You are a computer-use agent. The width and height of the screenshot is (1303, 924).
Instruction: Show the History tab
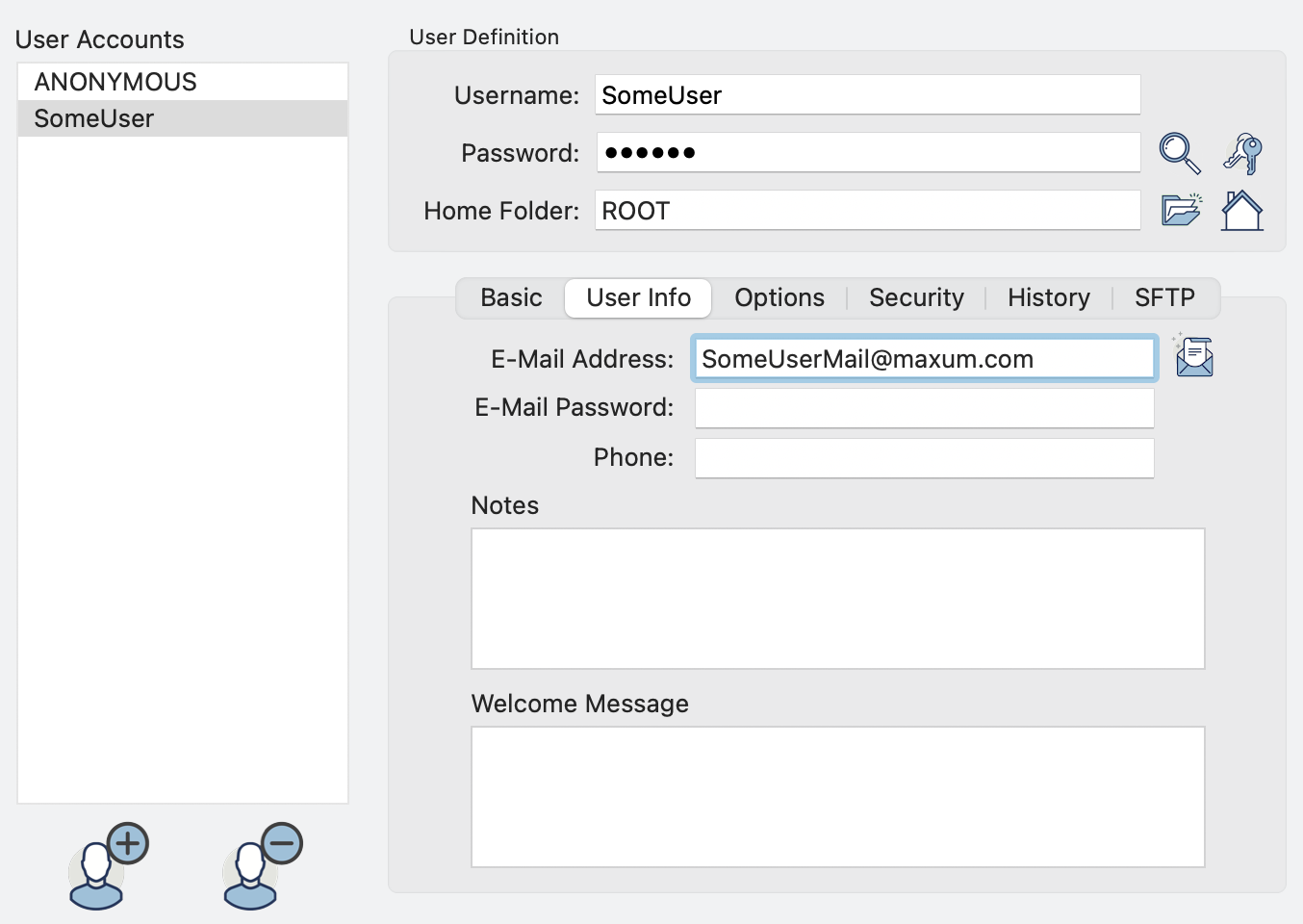(x=1048, y=298)
